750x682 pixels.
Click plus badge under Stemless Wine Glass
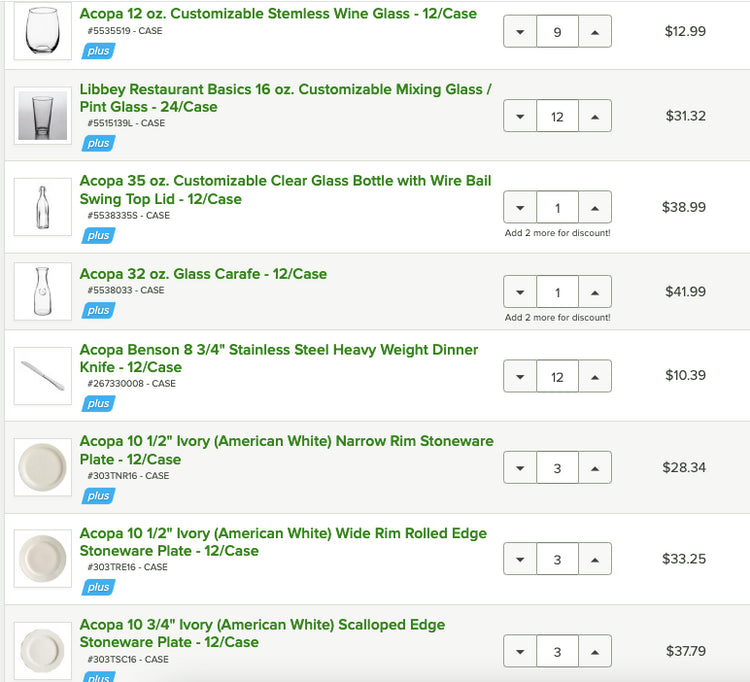(98, 51)
